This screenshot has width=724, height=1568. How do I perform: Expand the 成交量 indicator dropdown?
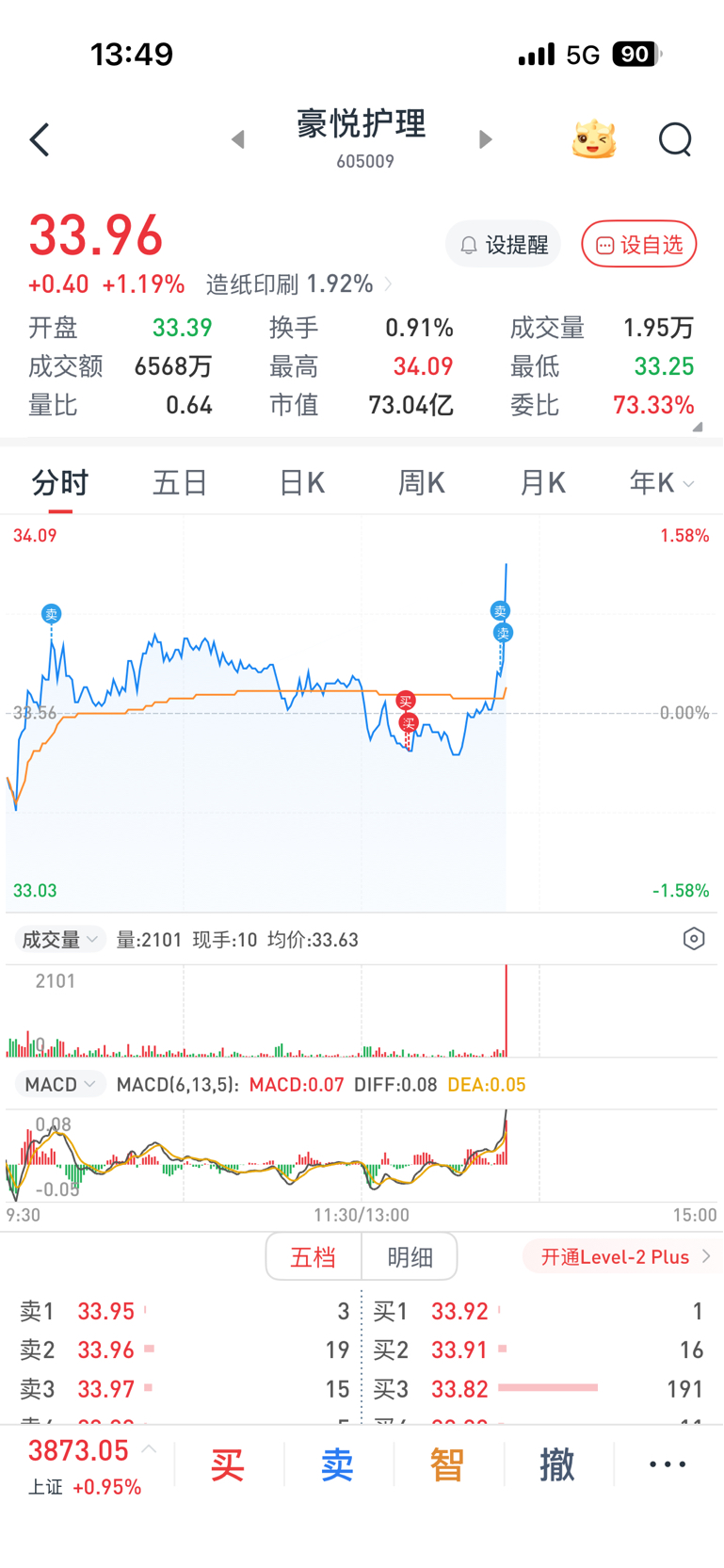(x=60, y=940)
